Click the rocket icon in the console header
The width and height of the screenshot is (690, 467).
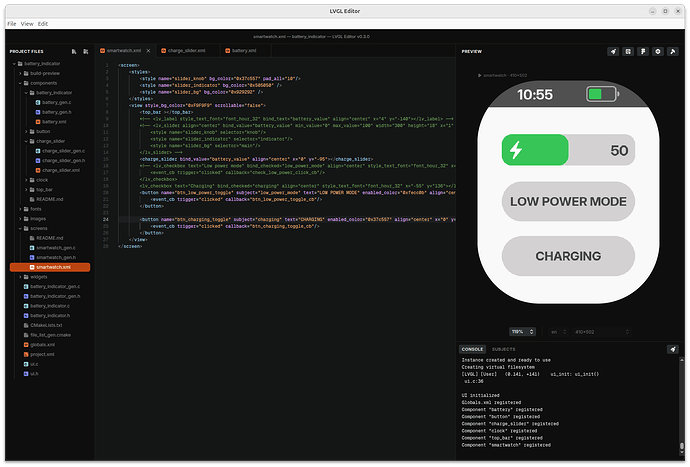point(672,349)
